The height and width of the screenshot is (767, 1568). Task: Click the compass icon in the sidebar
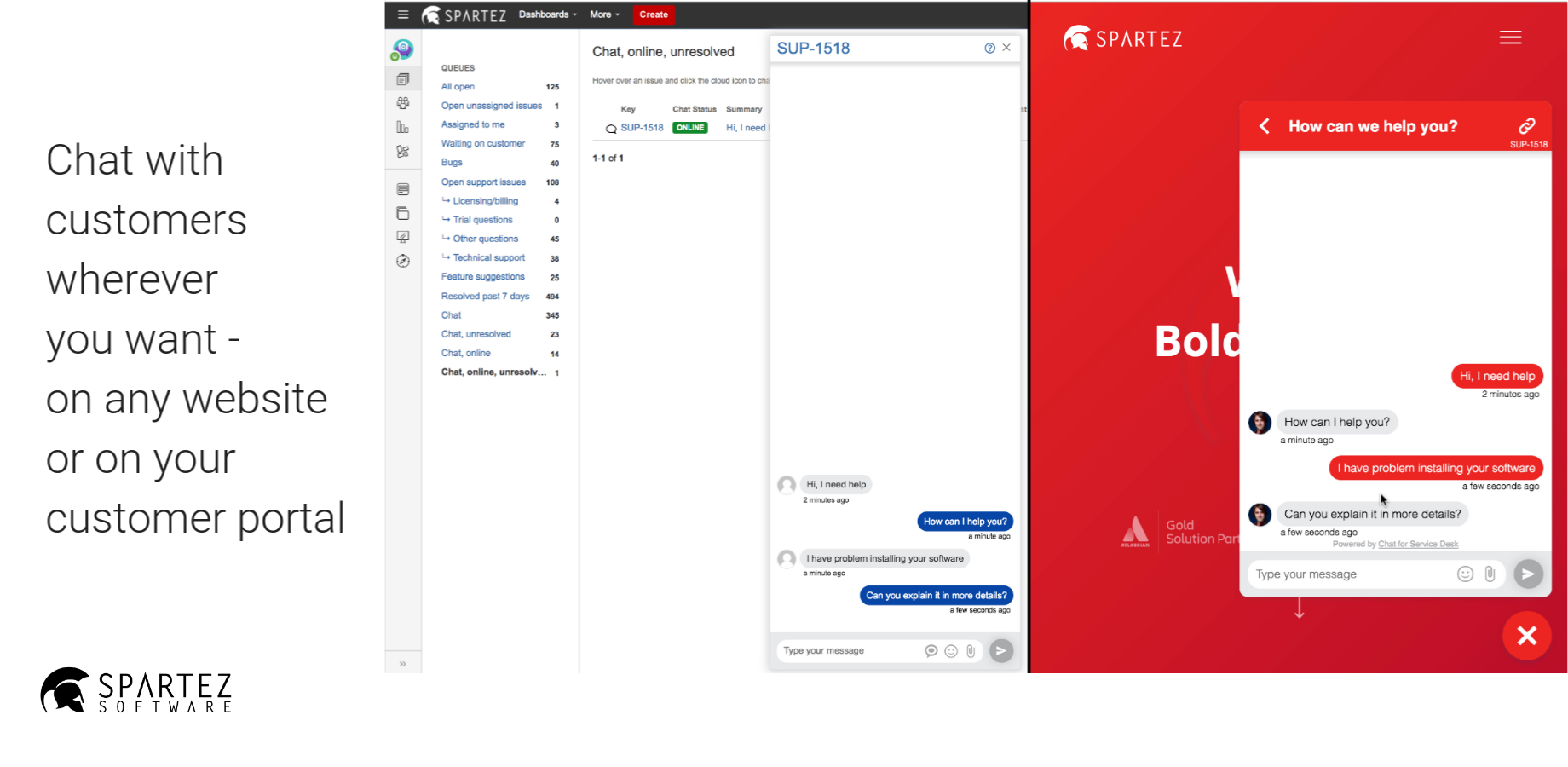click(x=403, y=261)
